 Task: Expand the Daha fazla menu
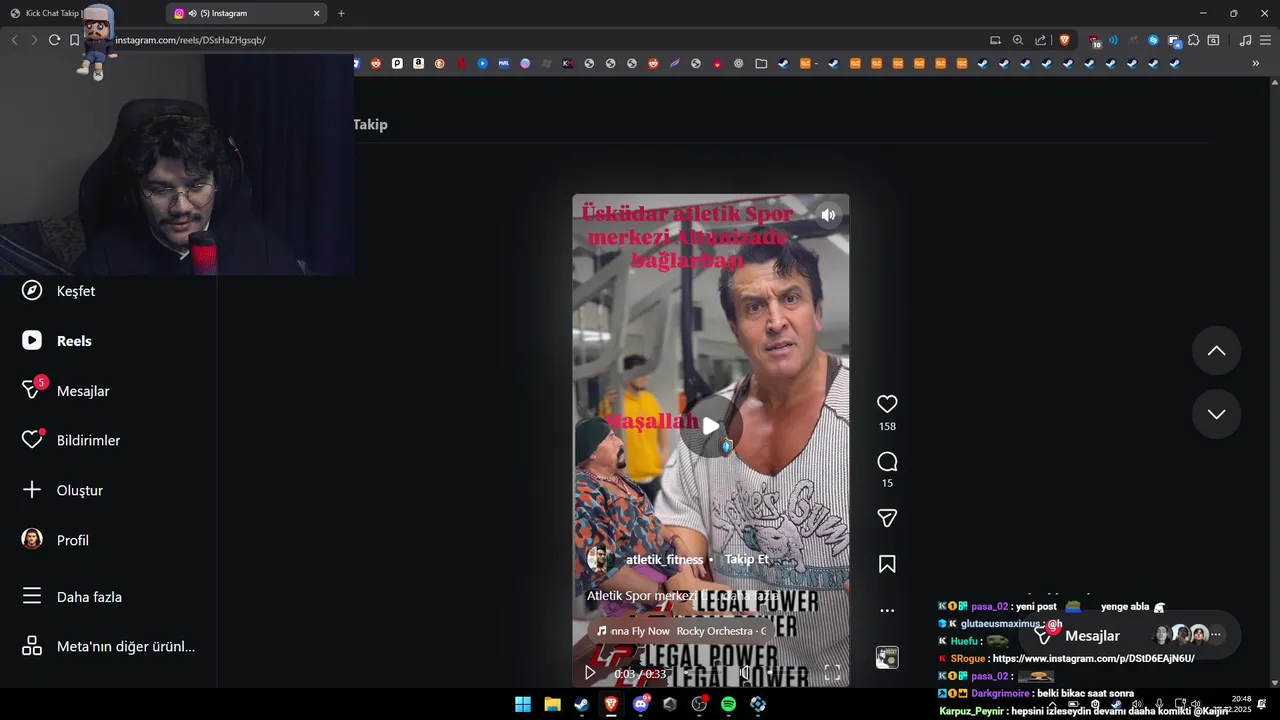tap(71, 597)
